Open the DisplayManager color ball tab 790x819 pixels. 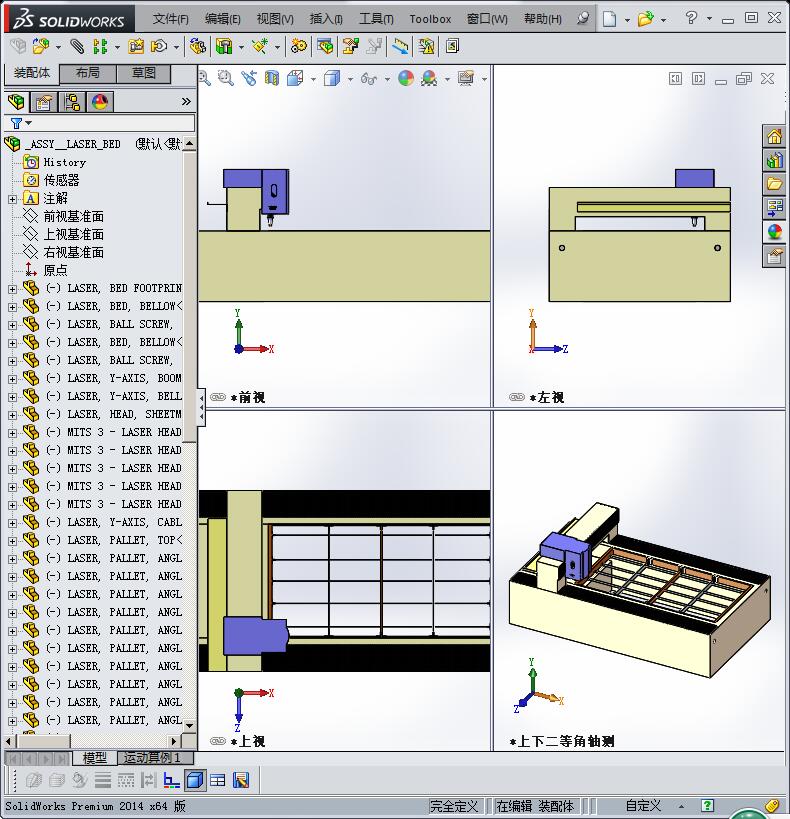click(x=100, y=101)
